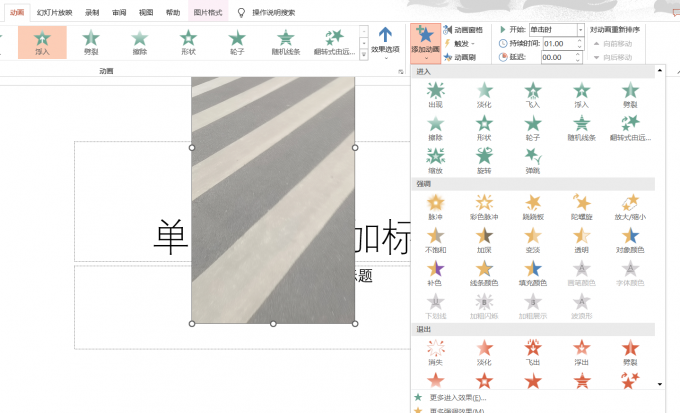Expand the 效果选项 effect options
Viewport: 680px width, 413px height.
point(385,43)
